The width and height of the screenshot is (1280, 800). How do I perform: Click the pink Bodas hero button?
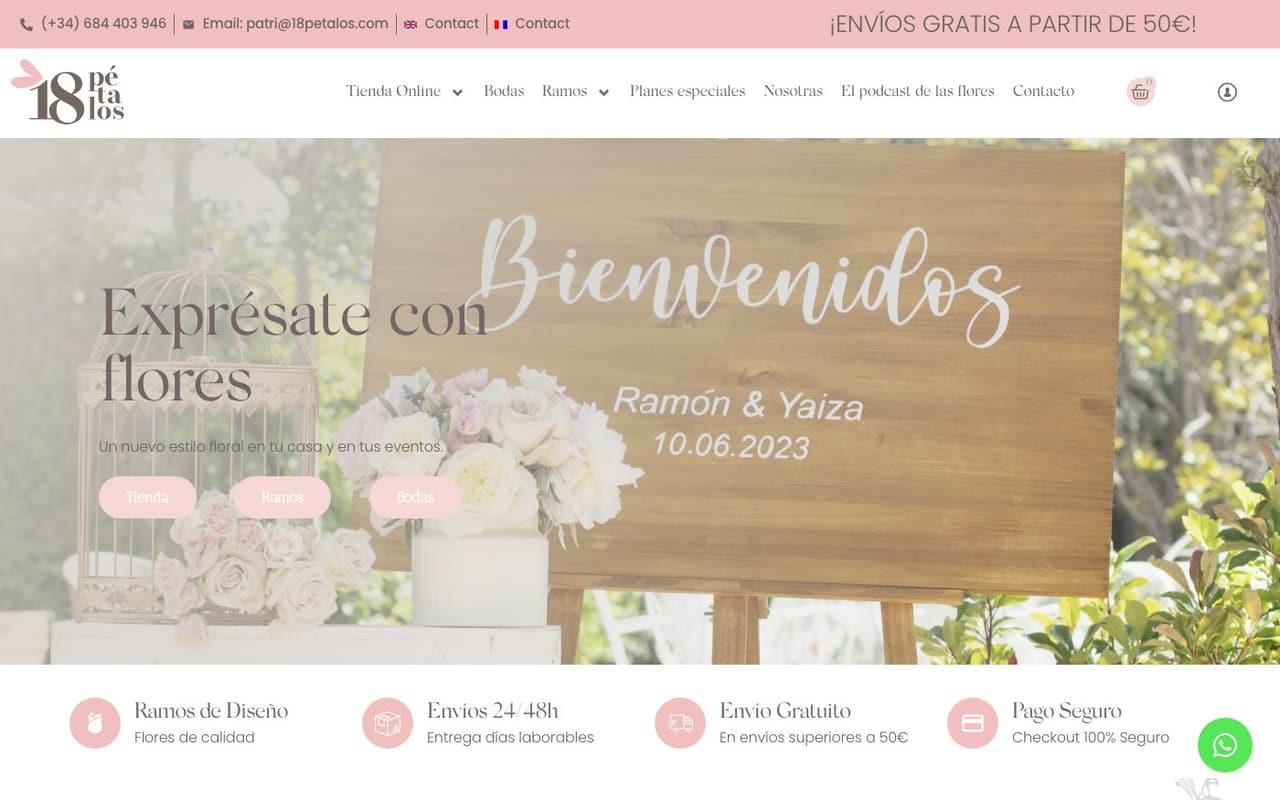pos(415,497)
